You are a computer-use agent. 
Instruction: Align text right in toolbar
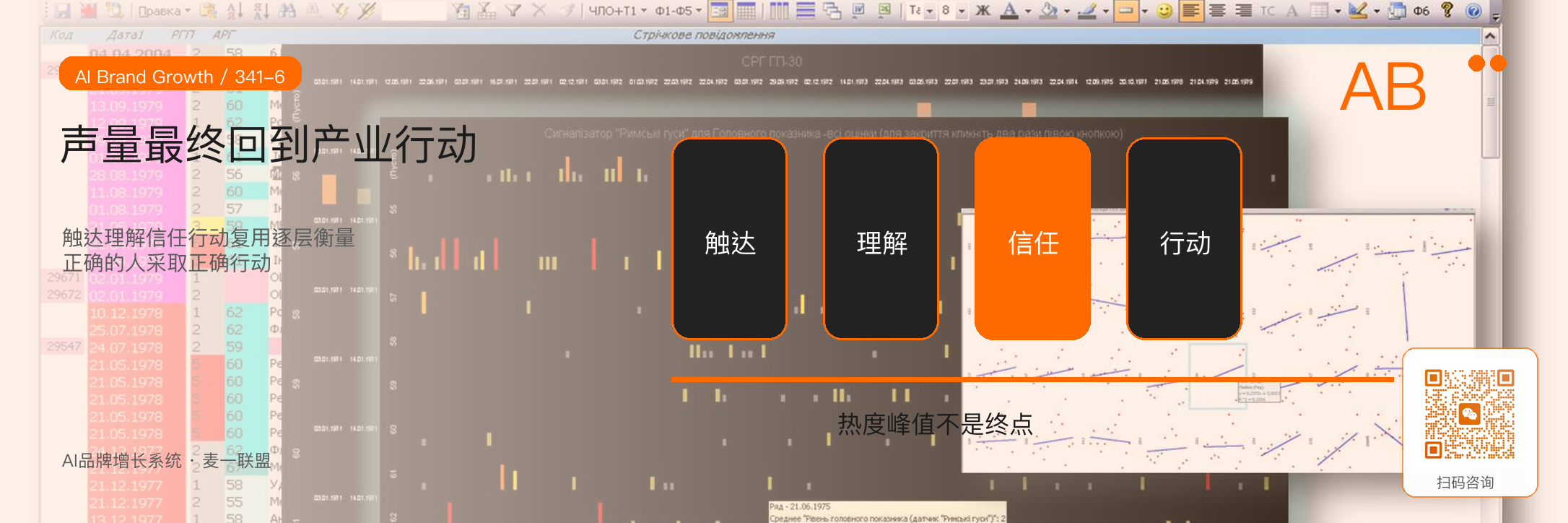click(x=1243, y=11)
